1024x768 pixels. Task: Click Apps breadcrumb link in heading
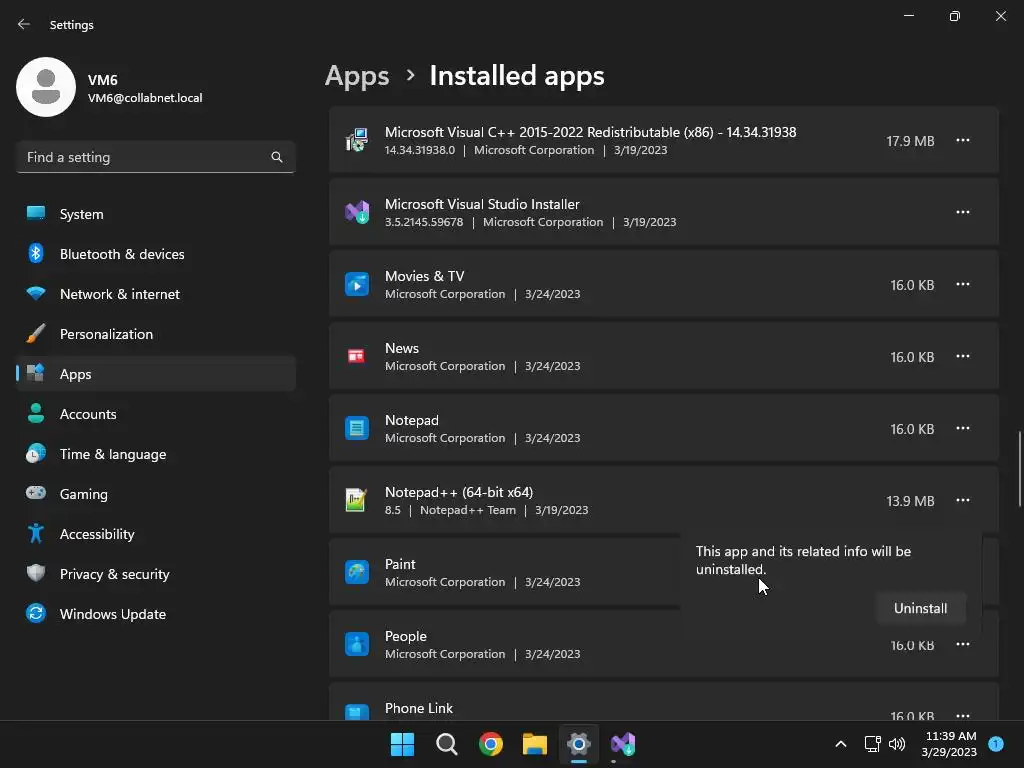coord(357,76)
